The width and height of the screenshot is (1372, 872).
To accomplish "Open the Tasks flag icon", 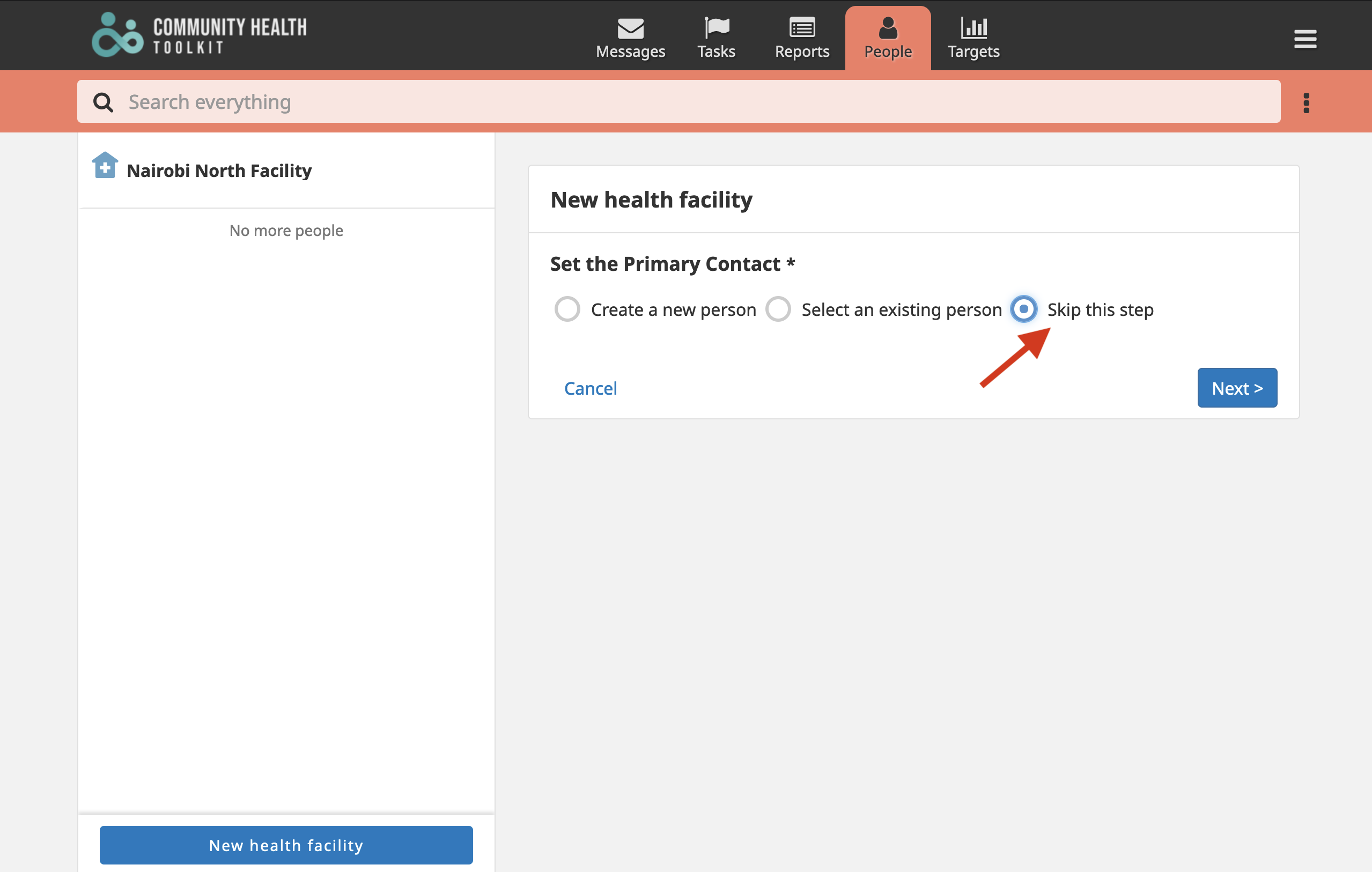I will coord(716,28).
